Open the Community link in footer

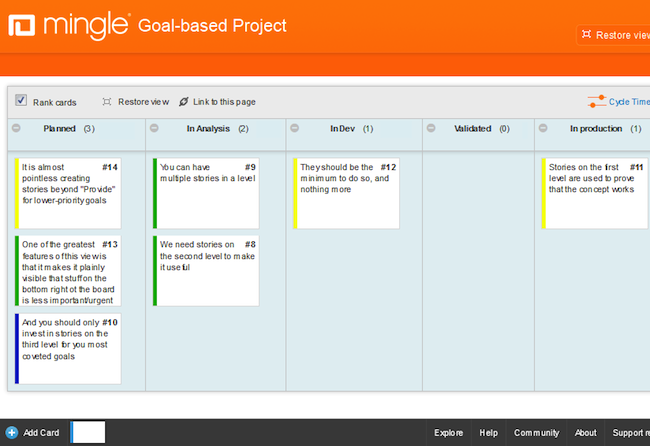536,433
